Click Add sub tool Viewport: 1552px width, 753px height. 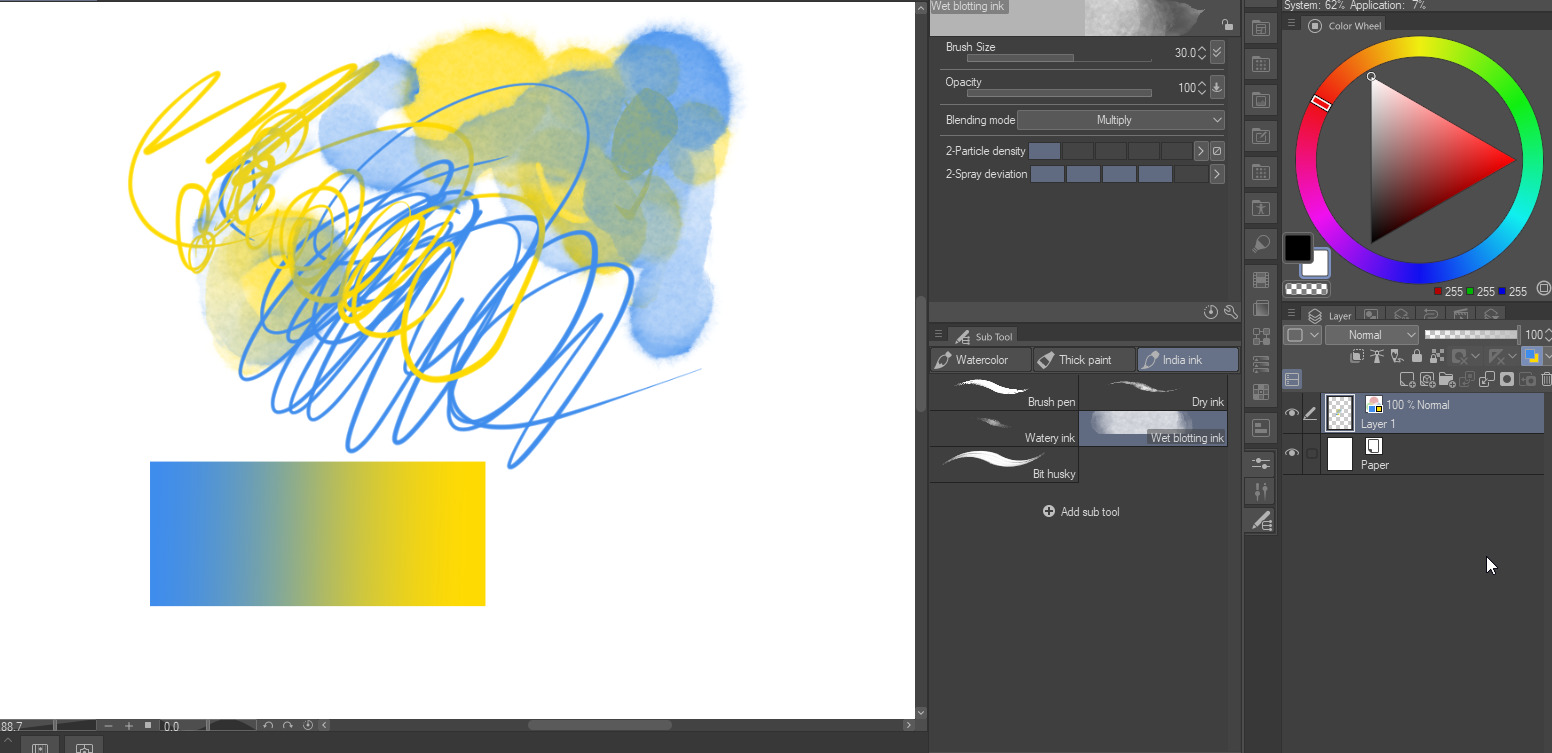[1081, 512]
